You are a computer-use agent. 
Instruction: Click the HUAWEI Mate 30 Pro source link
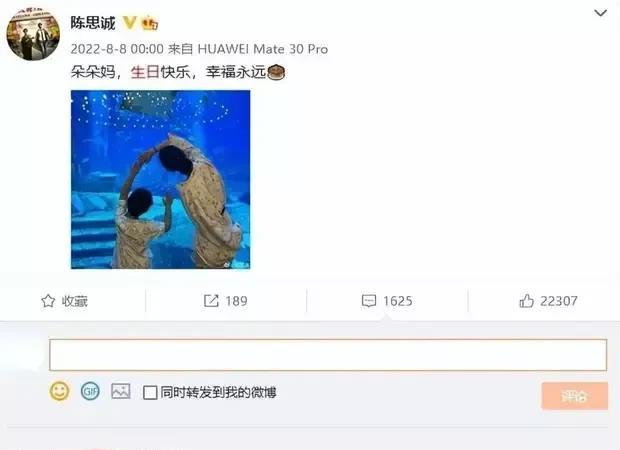263,49
